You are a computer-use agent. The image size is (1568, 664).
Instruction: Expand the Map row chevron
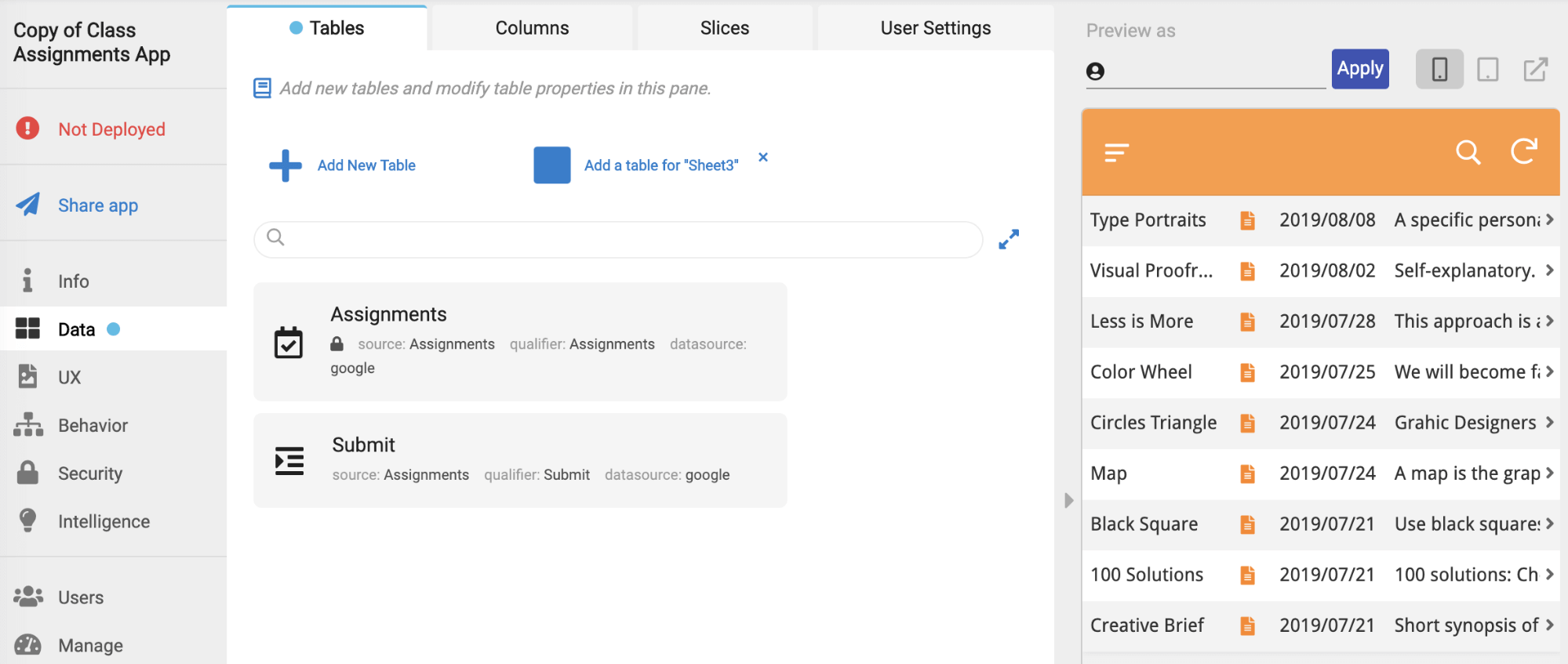1549,473
